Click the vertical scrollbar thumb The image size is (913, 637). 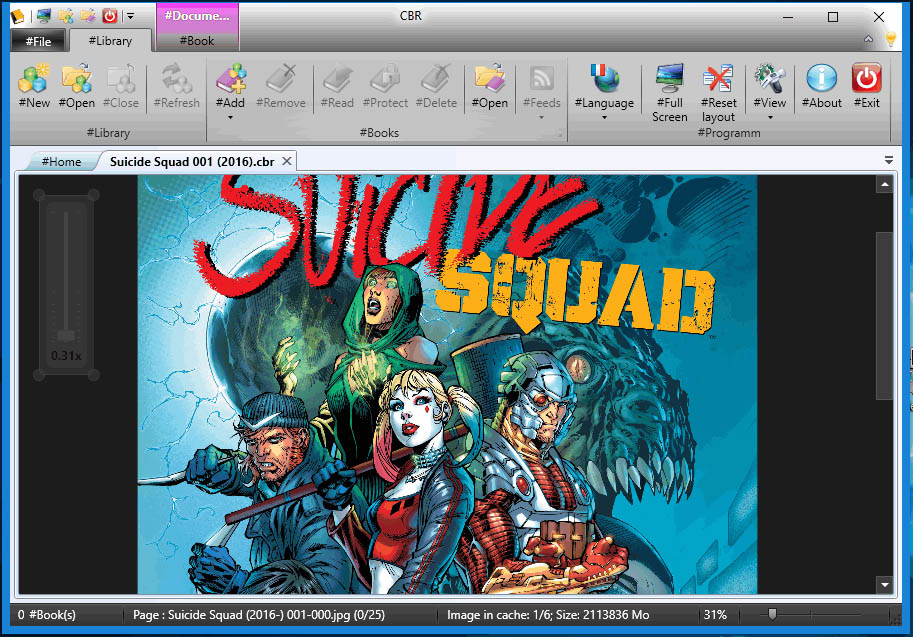(884, 316)
